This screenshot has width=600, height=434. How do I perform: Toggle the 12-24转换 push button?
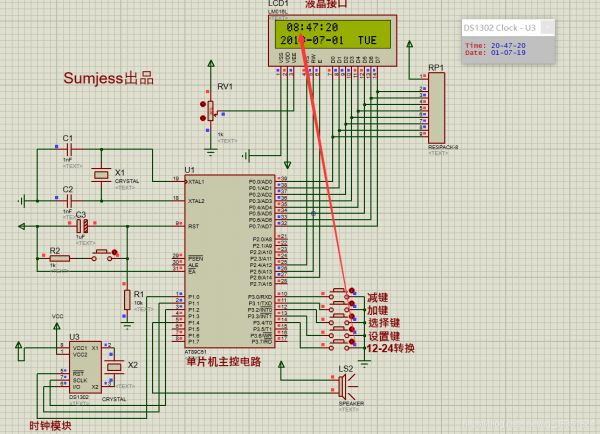click(339, 344)
